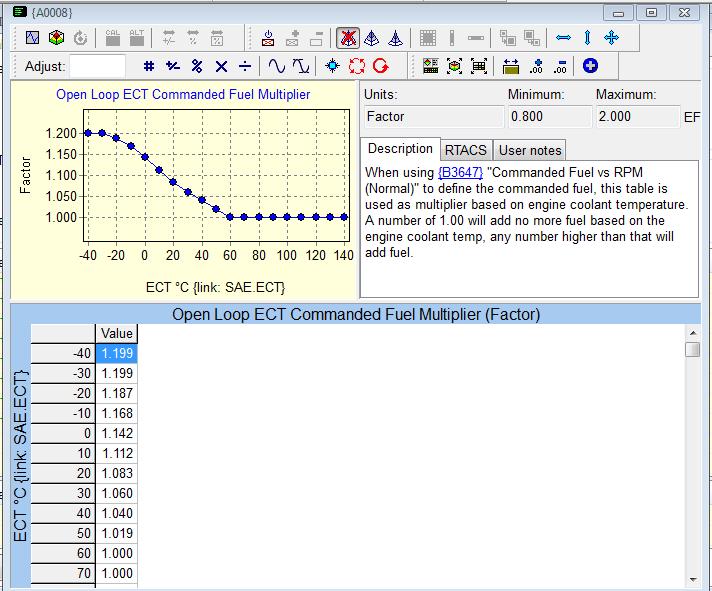
Task: Select the 1.040 value cell
Action: (117, 513)
